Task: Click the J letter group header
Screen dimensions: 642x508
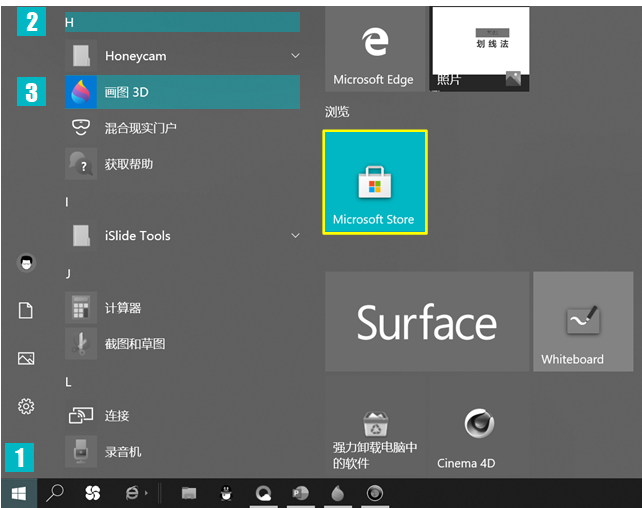Action: pos(68,274)
